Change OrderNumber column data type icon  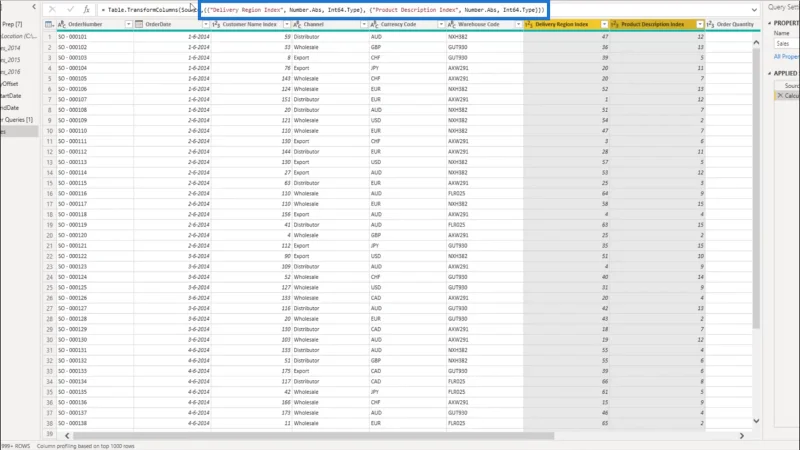(x=62, y=24)
